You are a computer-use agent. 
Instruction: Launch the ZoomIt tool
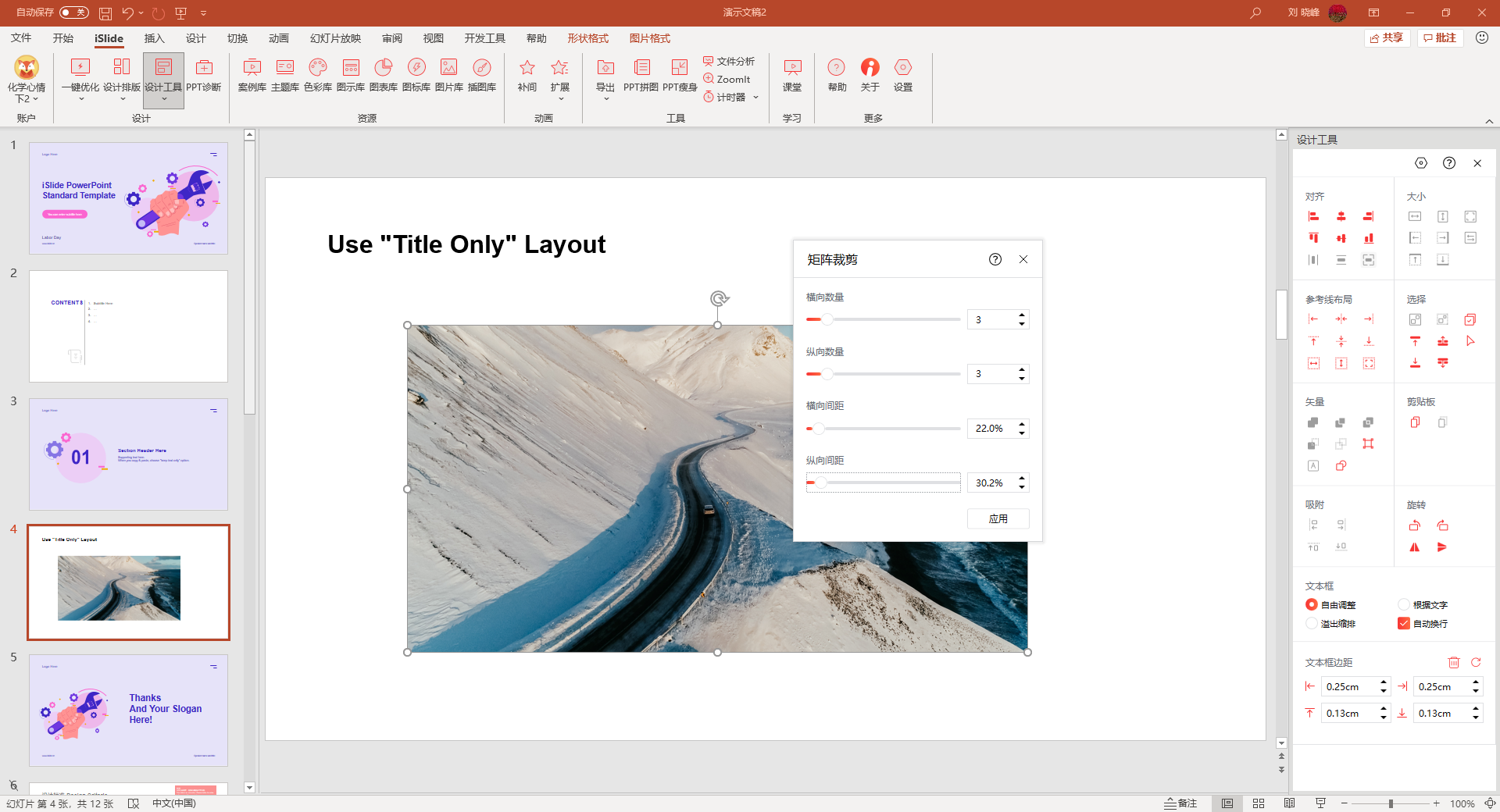tap(727, 79)
